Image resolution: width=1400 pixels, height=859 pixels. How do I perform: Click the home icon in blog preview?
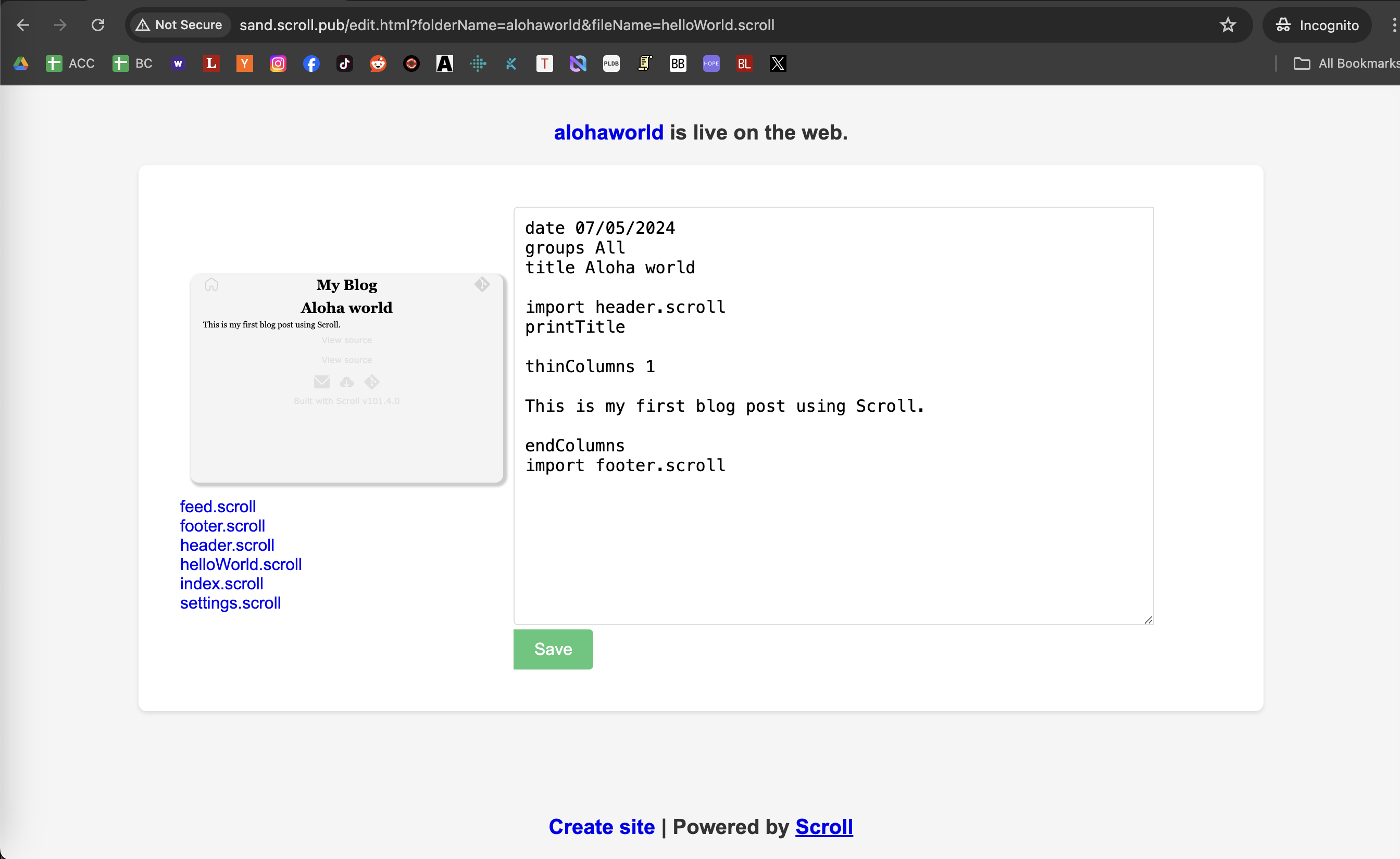click(211, 285)
